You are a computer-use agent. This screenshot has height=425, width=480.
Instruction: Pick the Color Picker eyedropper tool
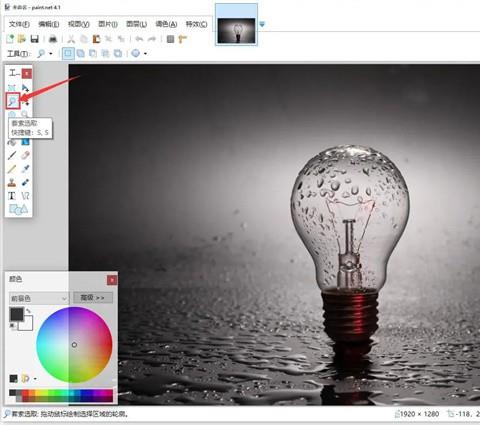(25, 169)
